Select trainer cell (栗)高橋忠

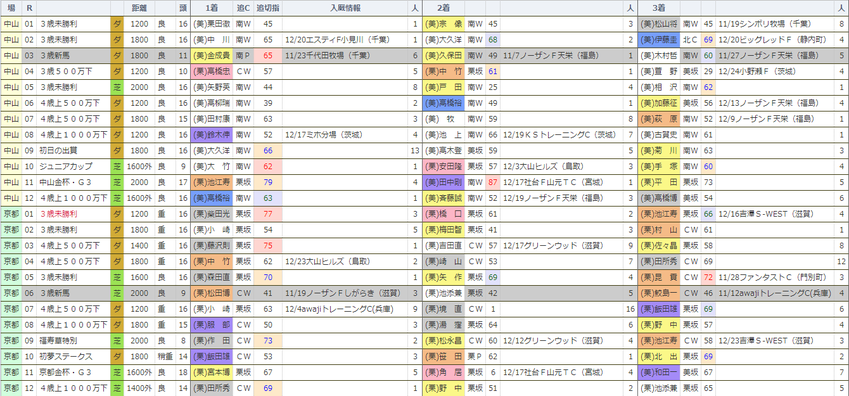click(x=212, y=72)
